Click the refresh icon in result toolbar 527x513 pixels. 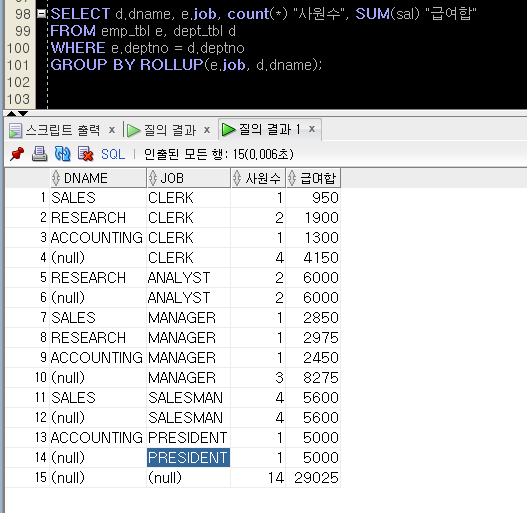[63, 154]
